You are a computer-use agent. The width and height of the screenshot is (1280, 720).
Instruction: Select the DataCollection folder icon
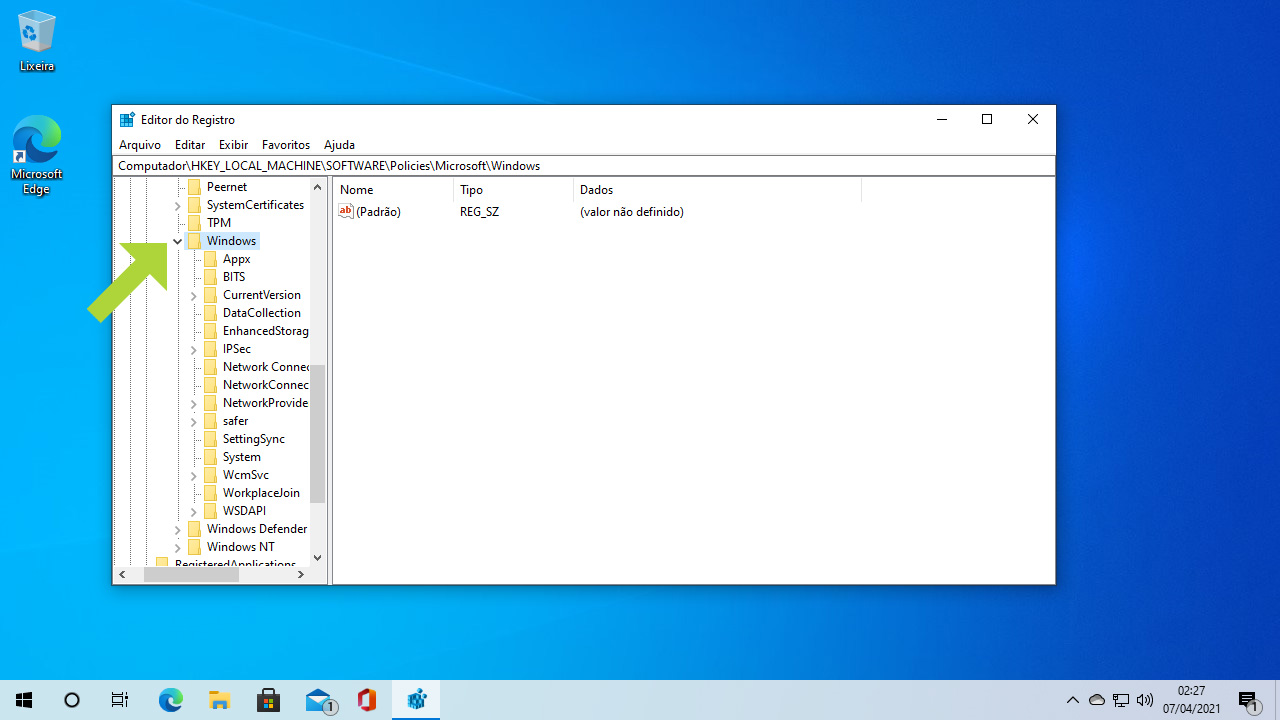210,313
